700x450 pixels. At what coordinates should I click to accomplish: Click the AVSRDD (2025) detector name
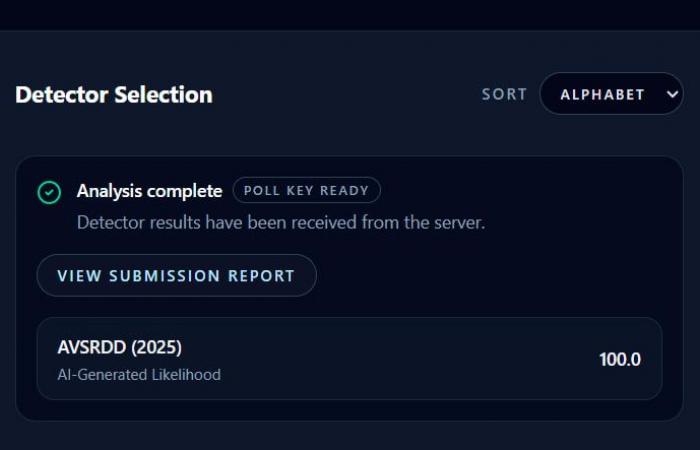[x=120, y=348]
